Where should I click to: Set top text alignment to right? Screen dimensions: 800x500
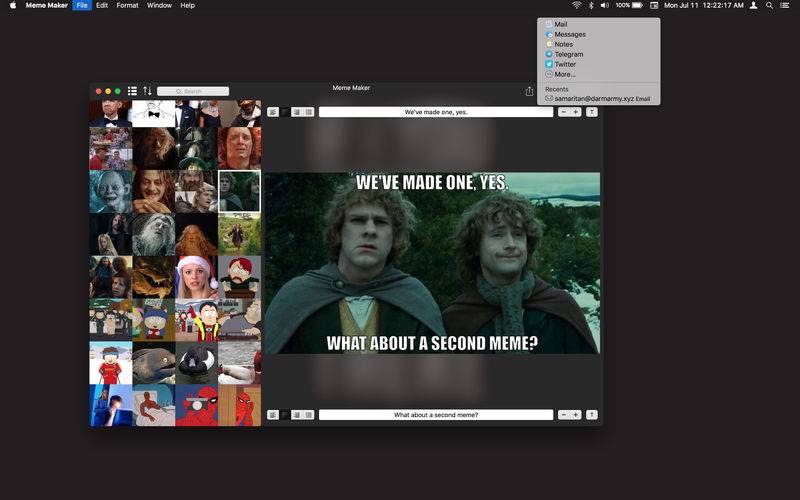coord(309,112)
